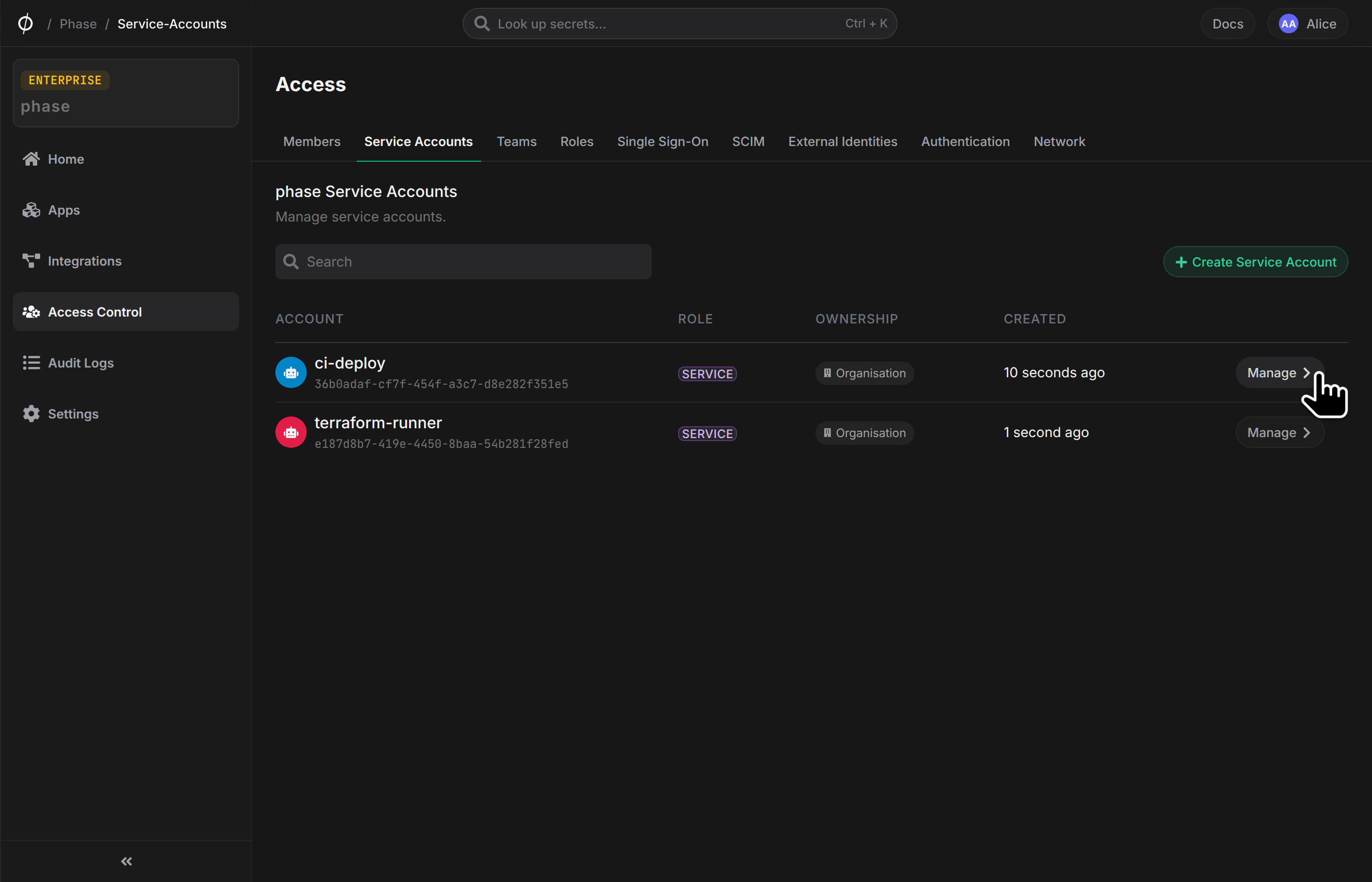Image resolution: width=1372 pixels, height=882 pixels.
Task: Click the terraform-runner robot avatar icon
Action: tap(291, 432)
